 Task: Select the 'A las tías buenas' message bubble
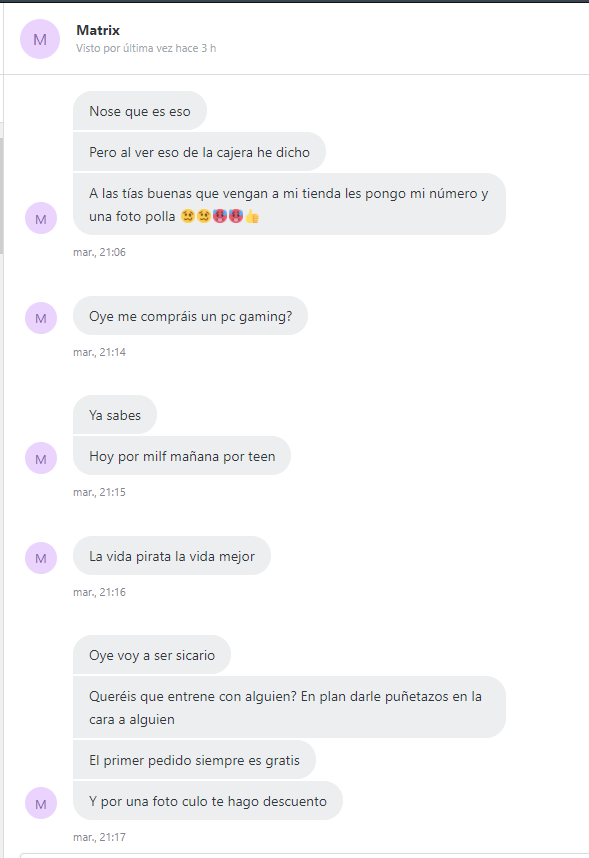(290, 204)
